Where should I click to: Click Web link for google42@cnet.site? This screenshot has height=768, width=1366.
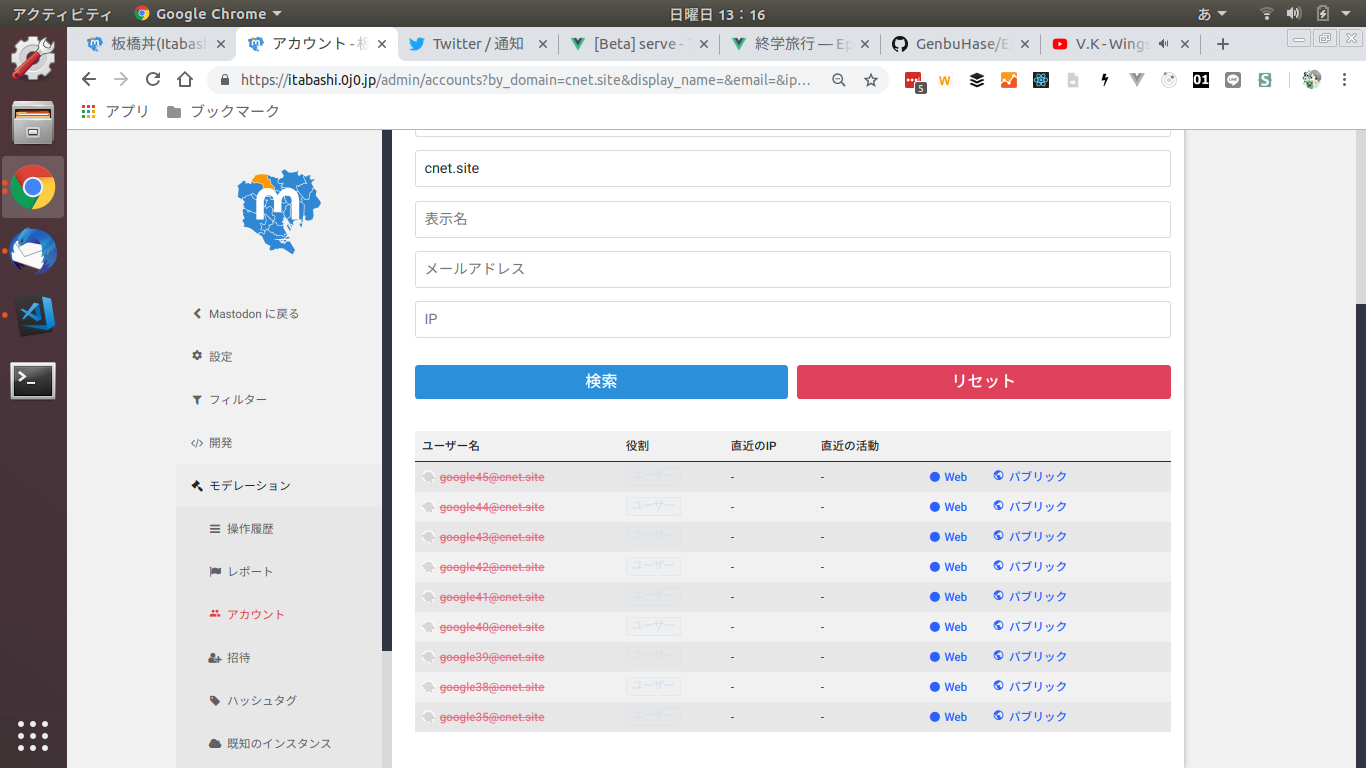[x=955, y=567]
